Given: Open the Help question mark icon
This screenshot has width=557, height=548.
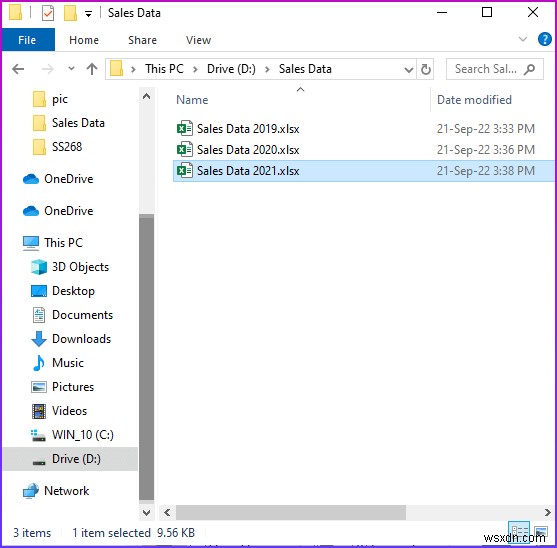Looking at the screenshot, I should tap(544, 39).
